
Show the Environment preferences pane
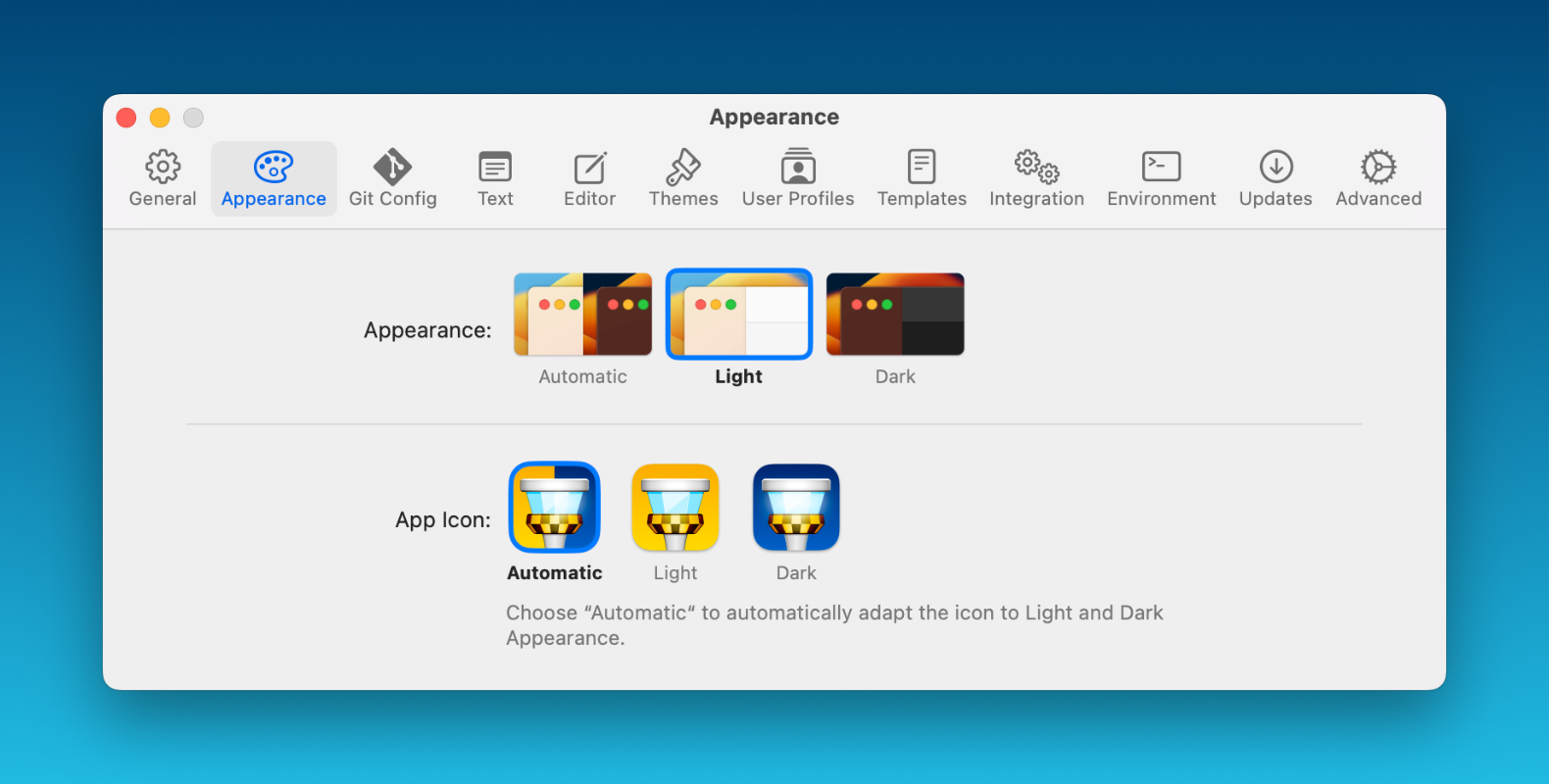[x=1161, y=178]
